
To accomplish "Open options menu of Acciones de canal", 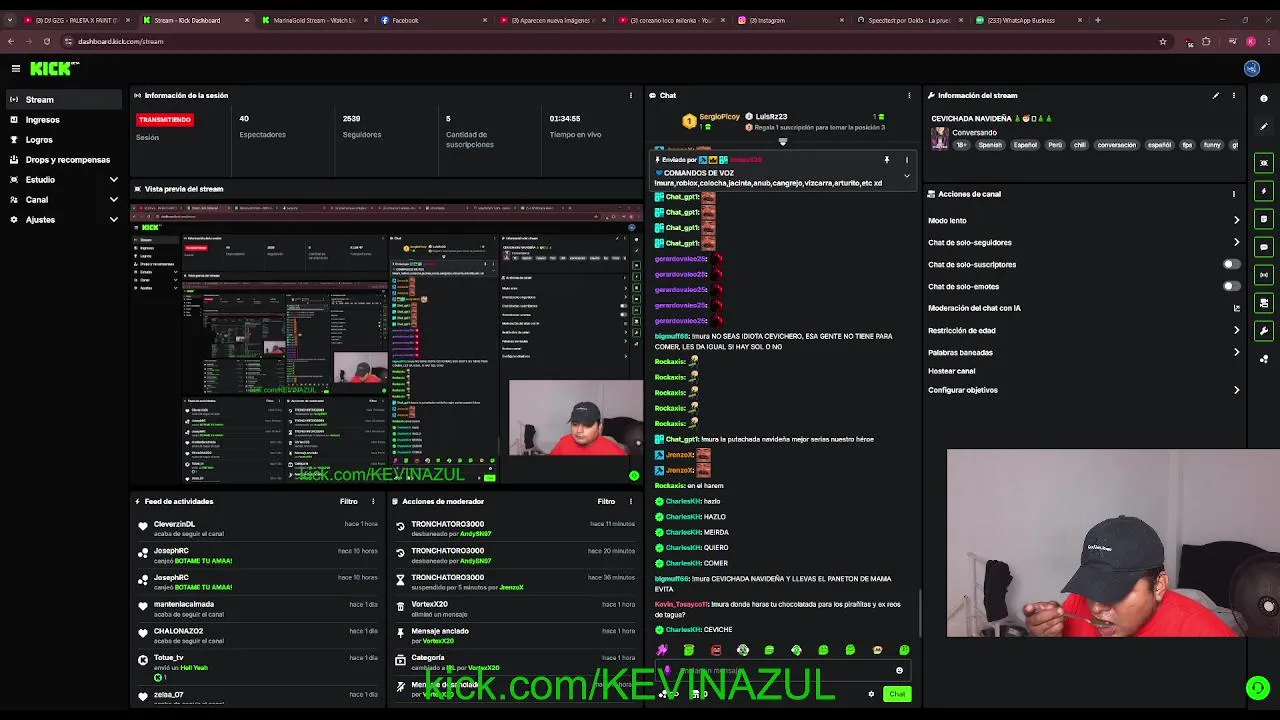I will click(1233, 194).
